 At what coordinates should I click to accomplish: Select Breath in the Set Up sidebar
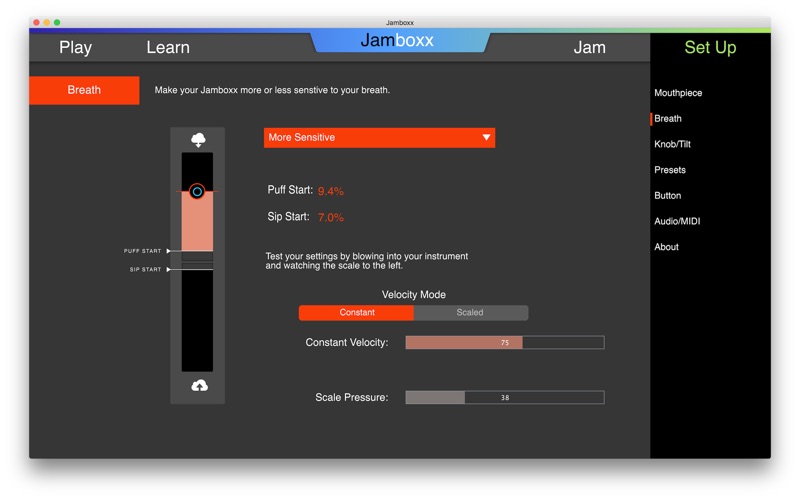coord(667,118)
